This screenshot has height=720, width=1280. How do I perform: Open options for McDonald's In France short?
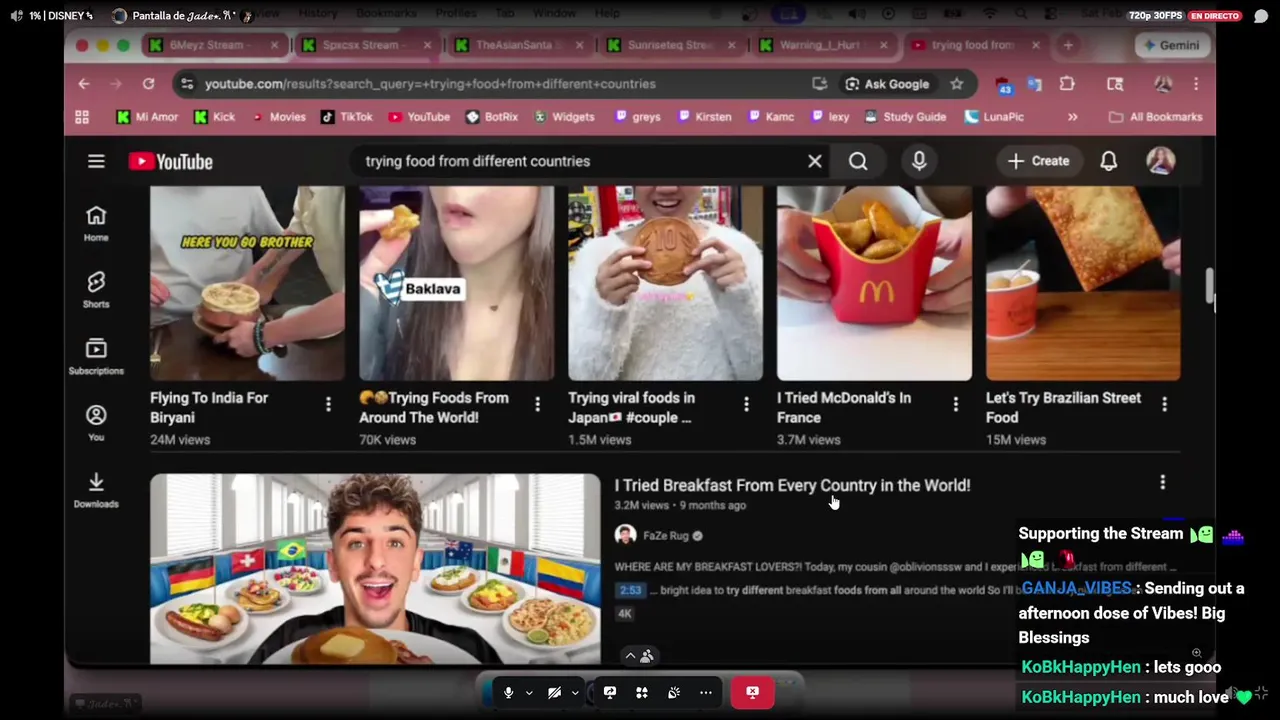pyautogui.click(x=955, y=404)
